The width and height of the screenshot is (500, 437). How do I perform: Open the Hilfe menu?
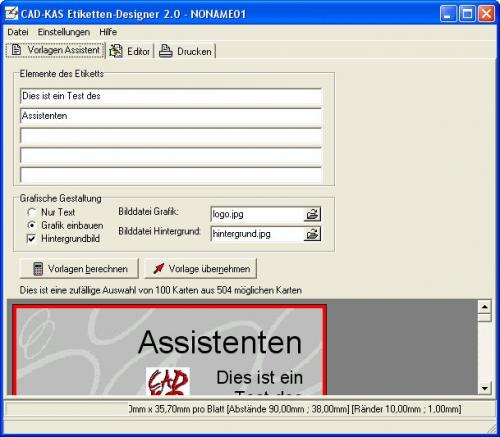click(x=108, y=32)
